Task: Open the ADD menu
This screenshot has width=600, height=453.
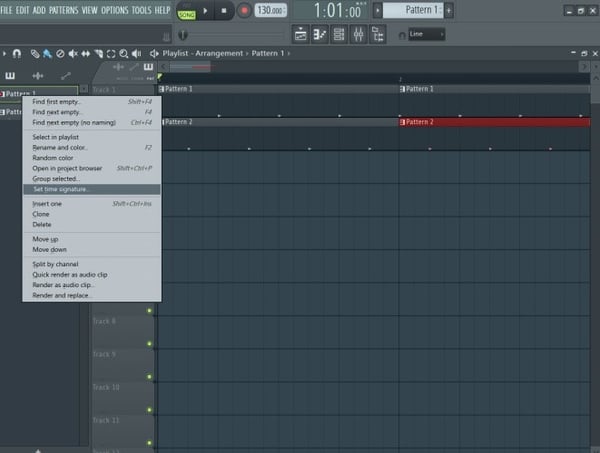Action: (39, 10)
